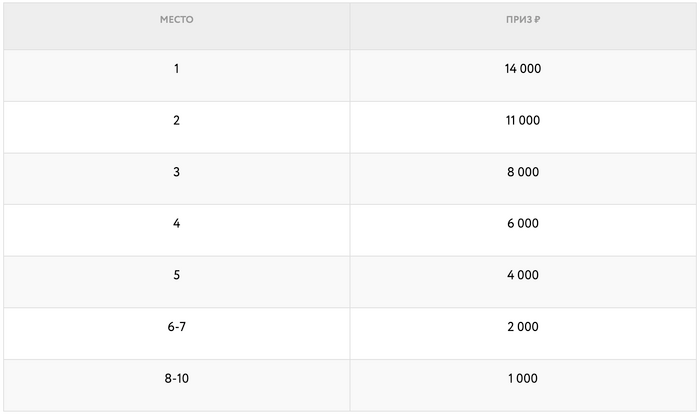This screenshot has width=700, height=416.
Task: Click the ruble symbol in the header
Action: pos(537,20)
